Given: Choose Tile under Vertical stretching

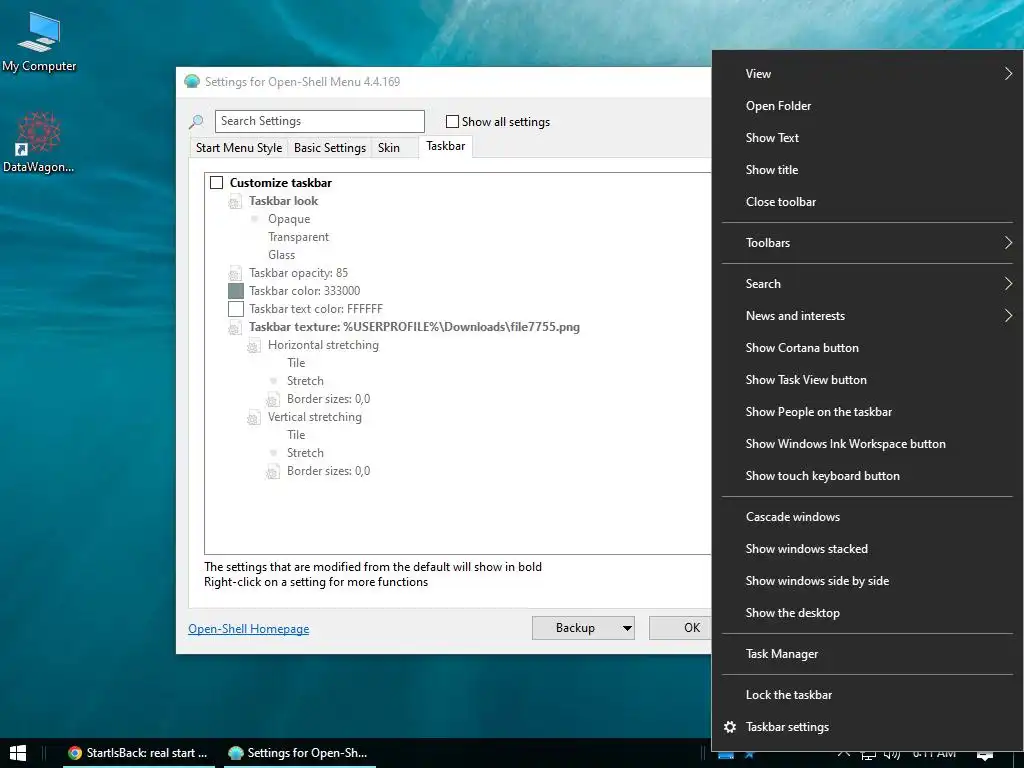Looking at the screenshot, I should pyautogui.click(x=296, y=434).
